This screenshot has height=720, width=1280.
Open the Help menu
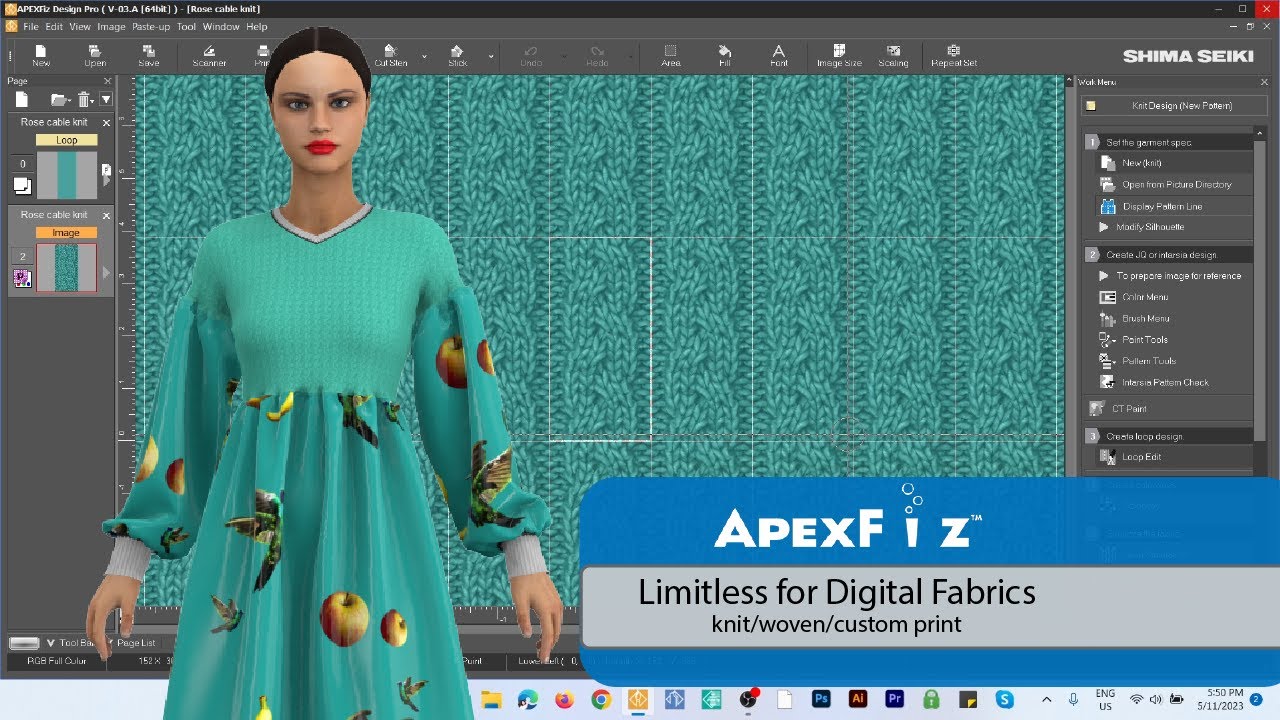pos(257,27)
